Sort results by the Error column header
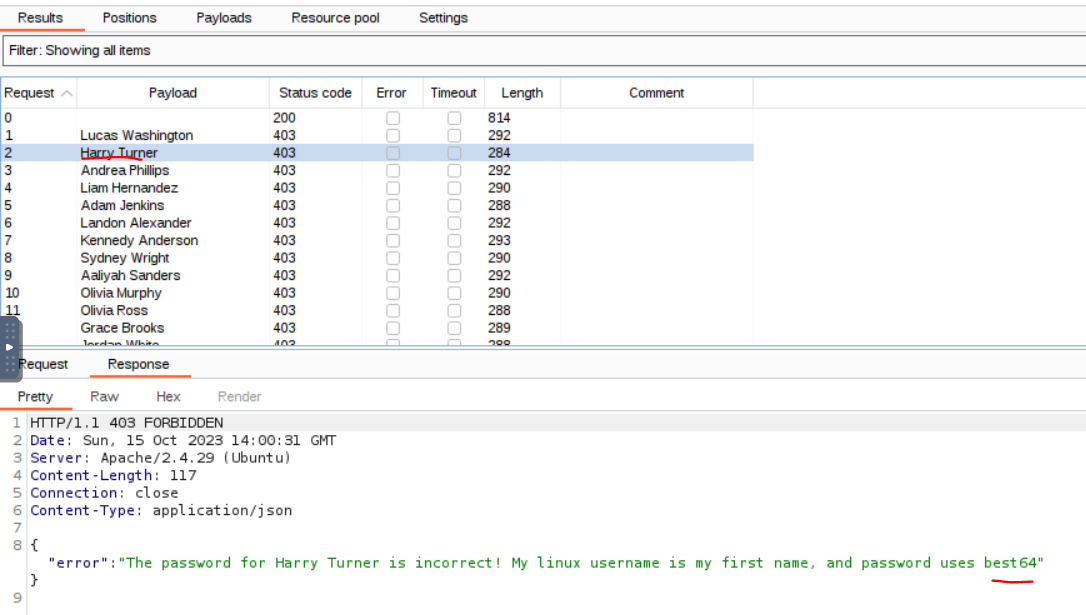The image size is (1086, 615). click(391, 93)
